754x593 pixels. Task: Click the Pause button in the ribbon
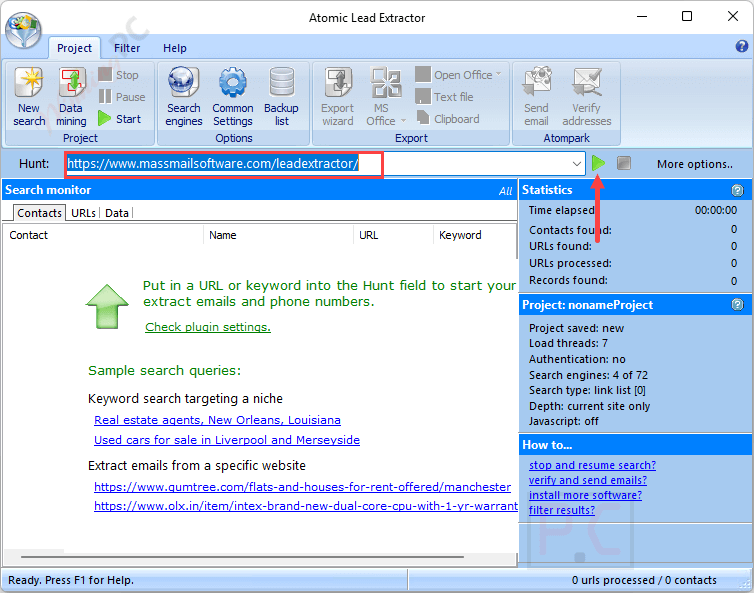(122, 97)
